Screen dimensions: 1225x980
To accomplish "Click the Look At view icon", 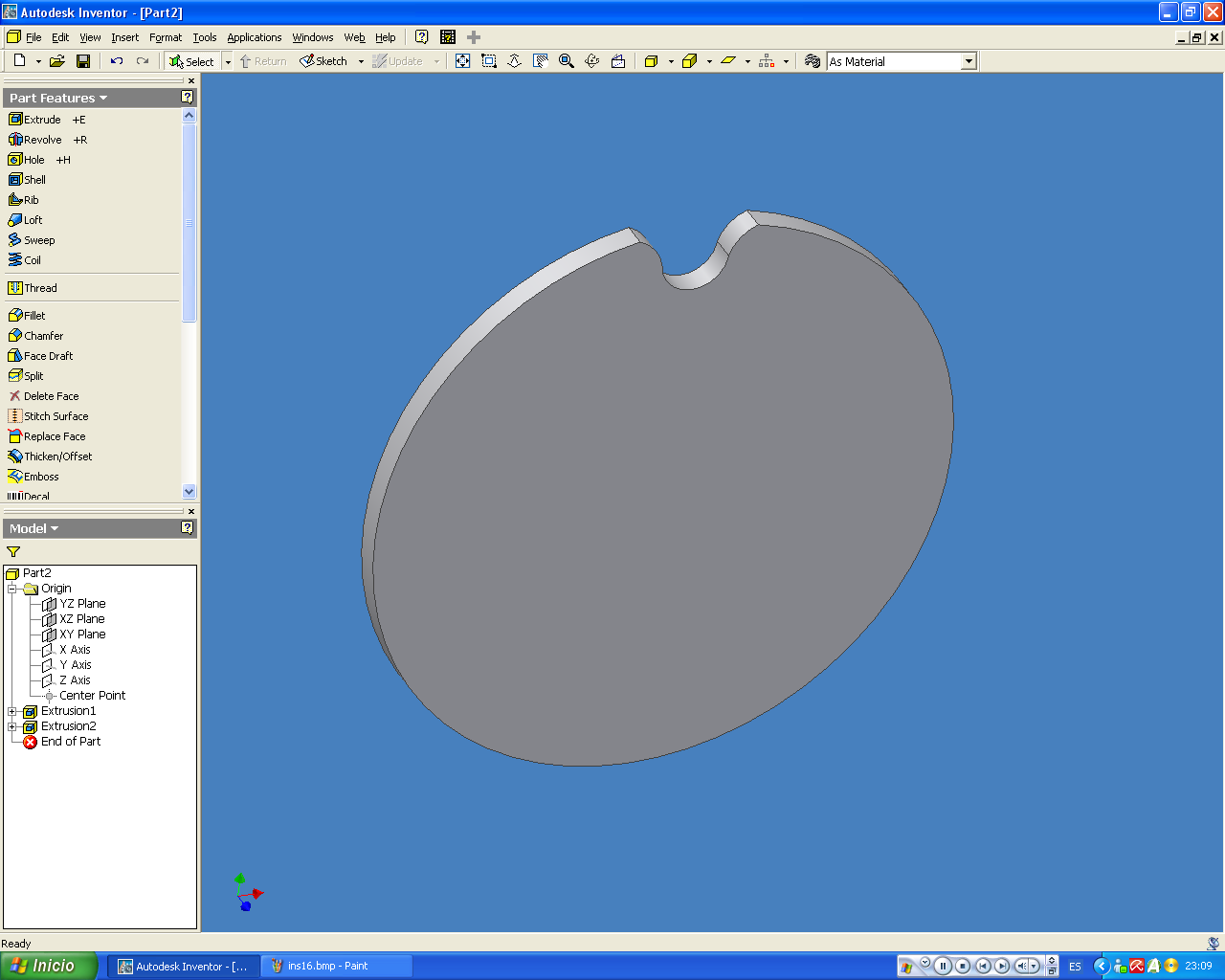I will click(618, 61).
